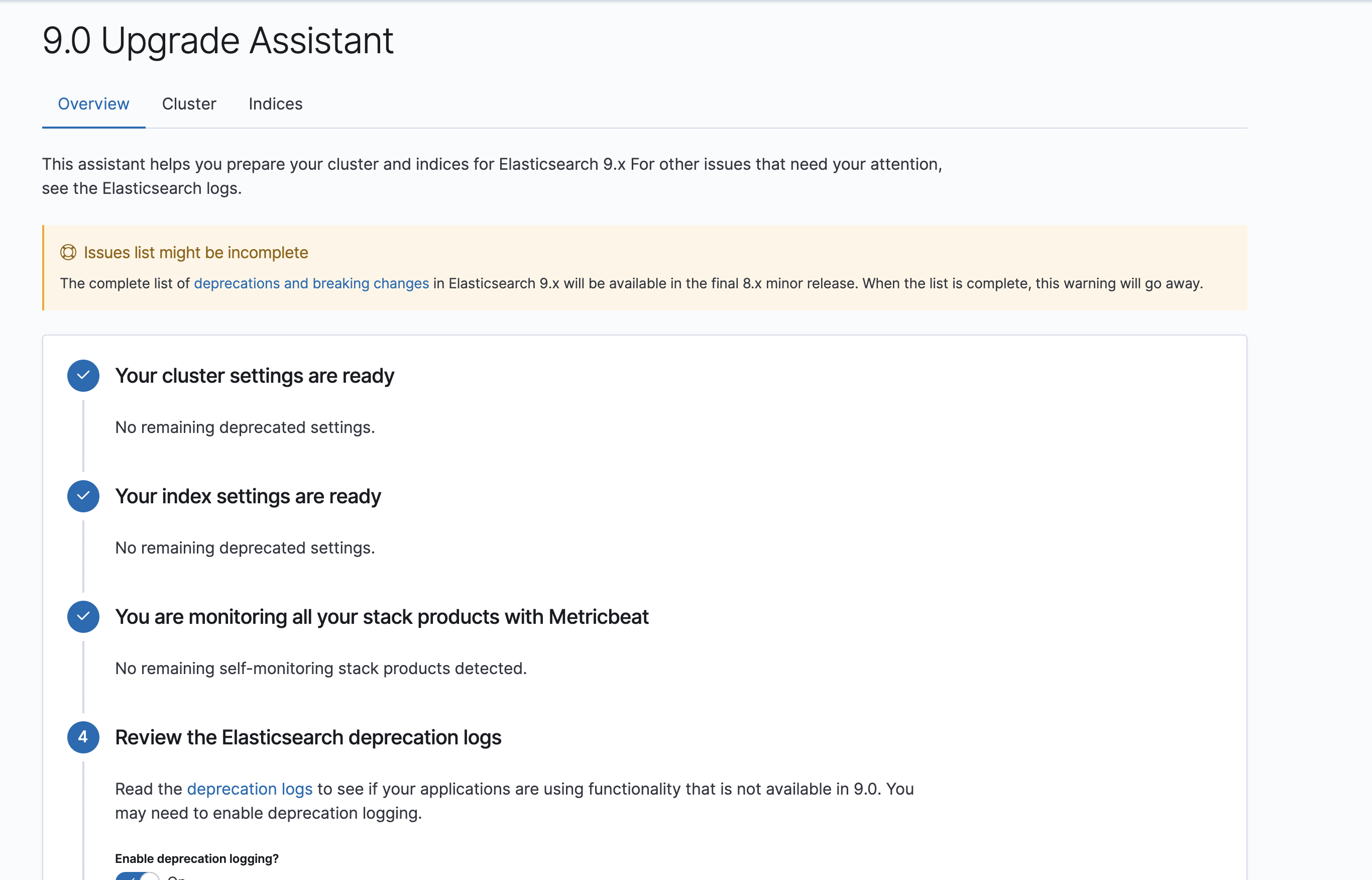Select the step 4 number badge

[x=83, y=737]
